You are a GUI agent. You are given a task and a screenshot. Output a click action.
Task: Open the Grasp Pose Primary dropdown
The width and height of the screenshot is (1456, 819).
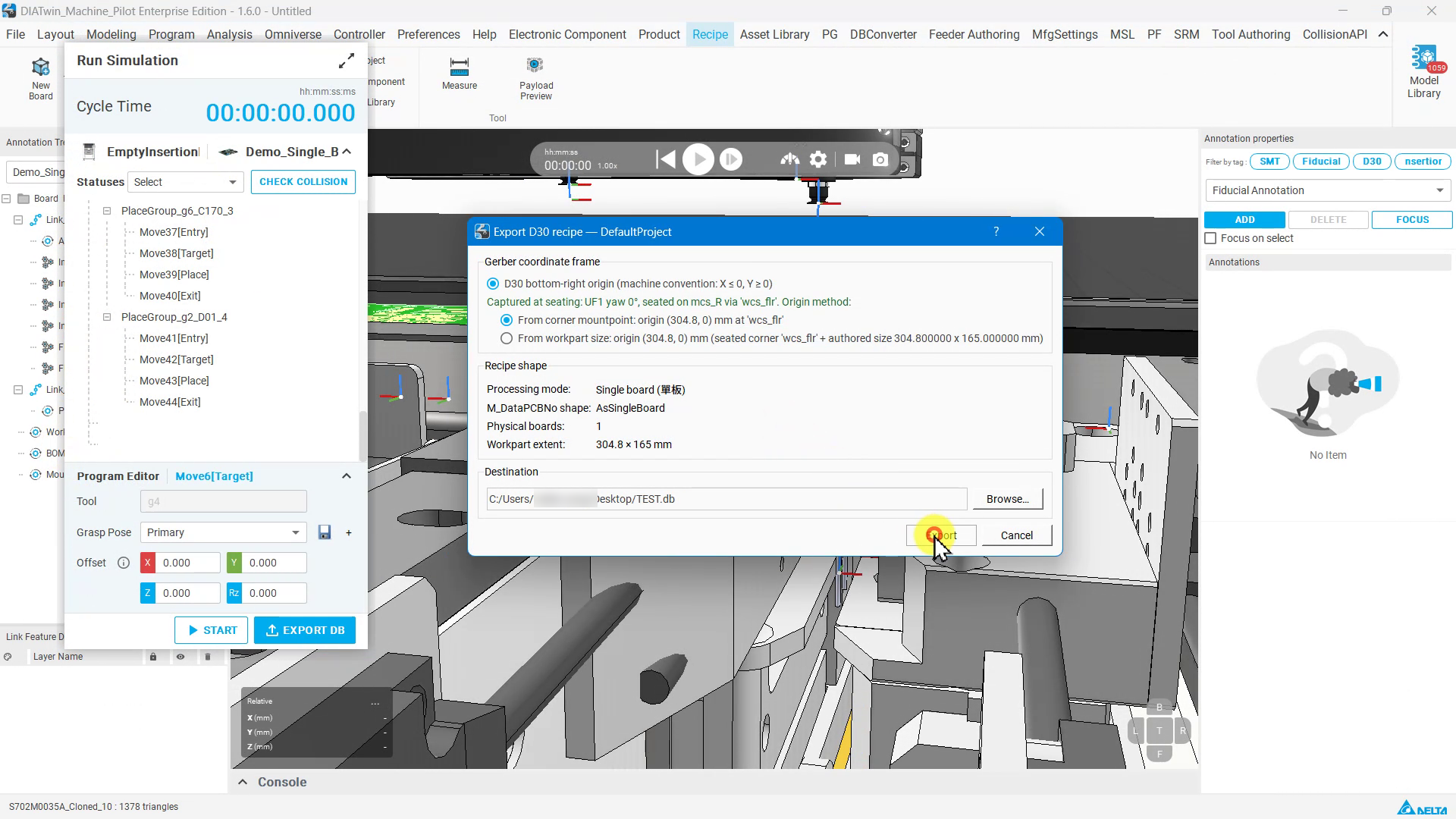pos(224,532)
